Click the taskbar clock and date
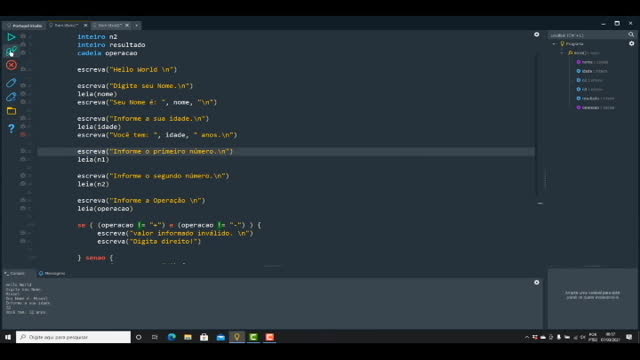The width and height of the screenshot is (640, 360). tap(610, 337)
